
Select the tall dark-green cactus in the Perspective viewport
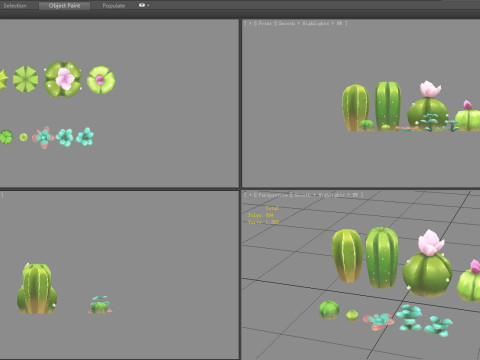coord(382,258)
